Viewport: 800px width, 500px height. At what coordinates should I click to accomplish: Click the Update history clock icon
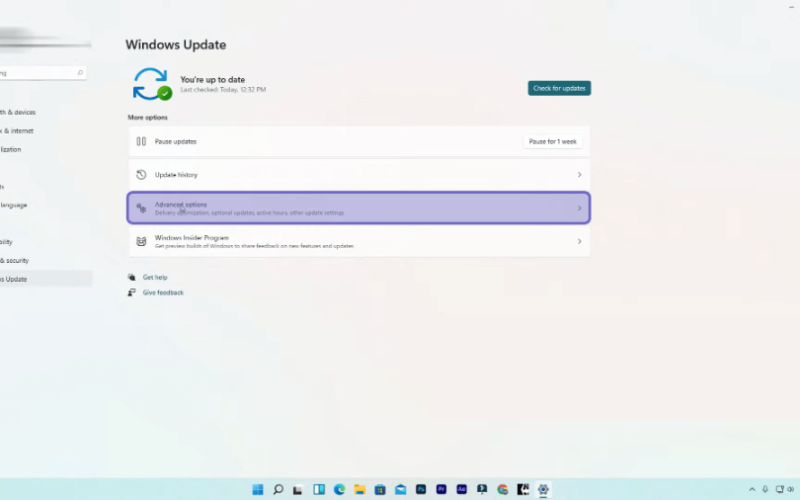coord(141,174)
